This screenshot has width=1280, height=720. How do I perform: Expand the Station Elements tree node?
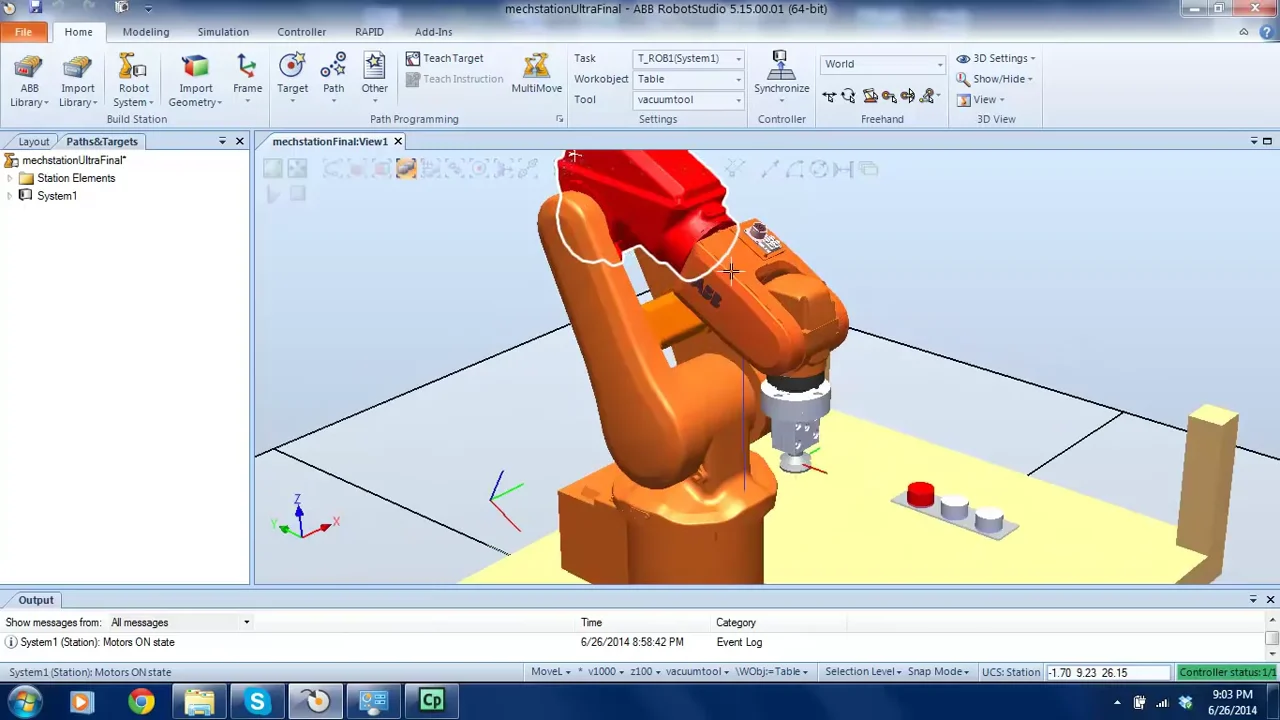[x=10, y=178]
